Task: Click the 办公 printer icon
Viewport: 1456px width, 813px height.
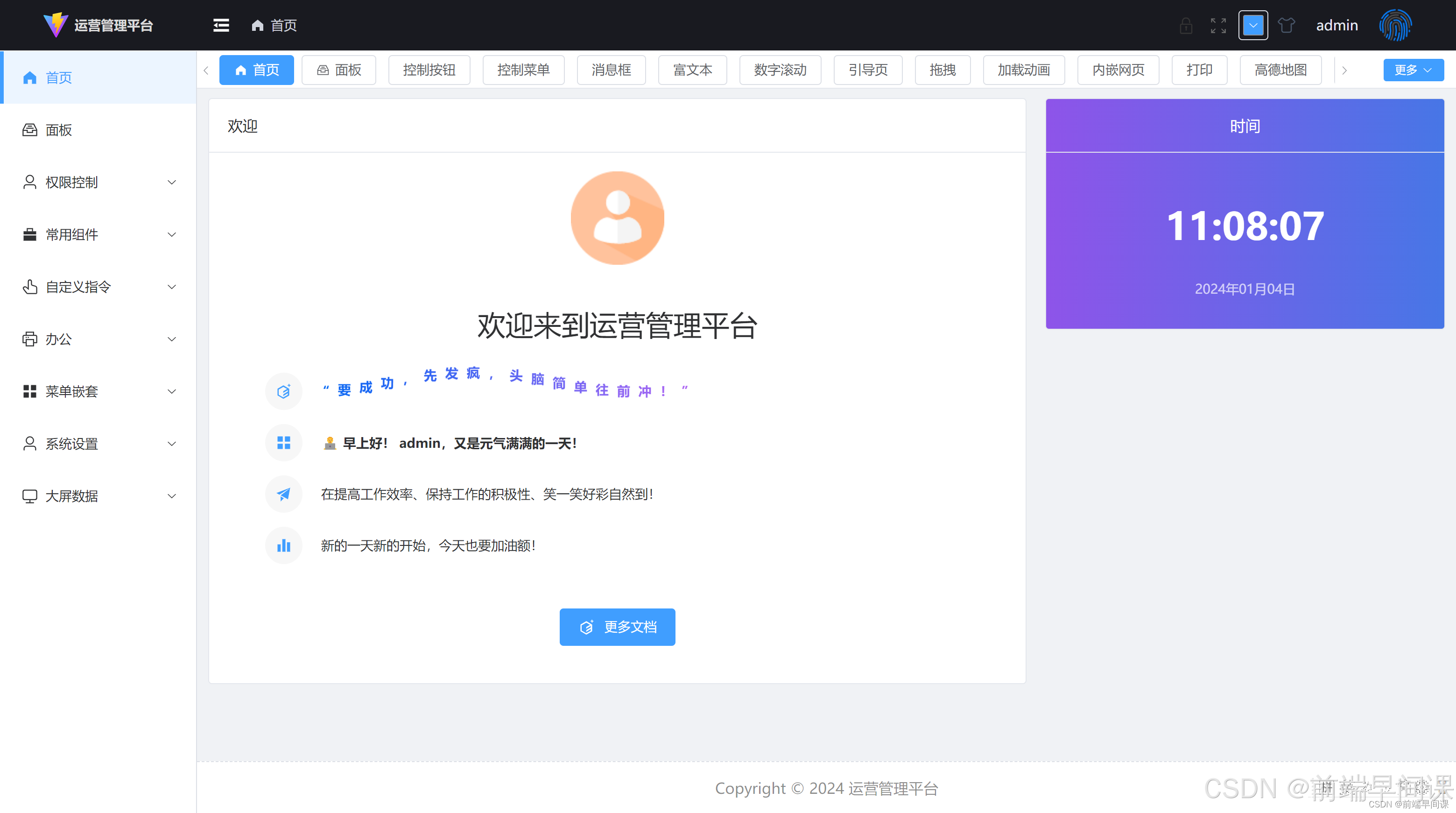Action: tap(30, 339)
